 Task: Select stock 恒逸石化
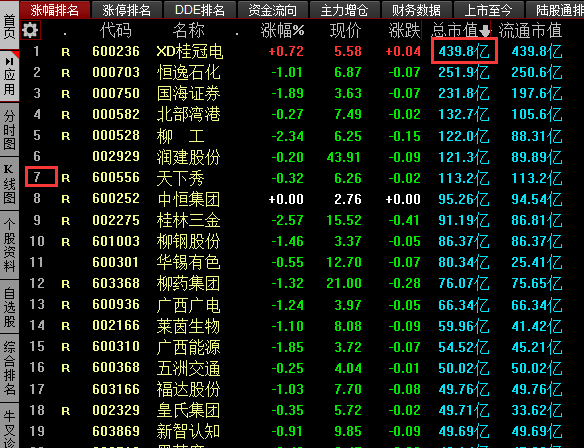click(188, 72)
